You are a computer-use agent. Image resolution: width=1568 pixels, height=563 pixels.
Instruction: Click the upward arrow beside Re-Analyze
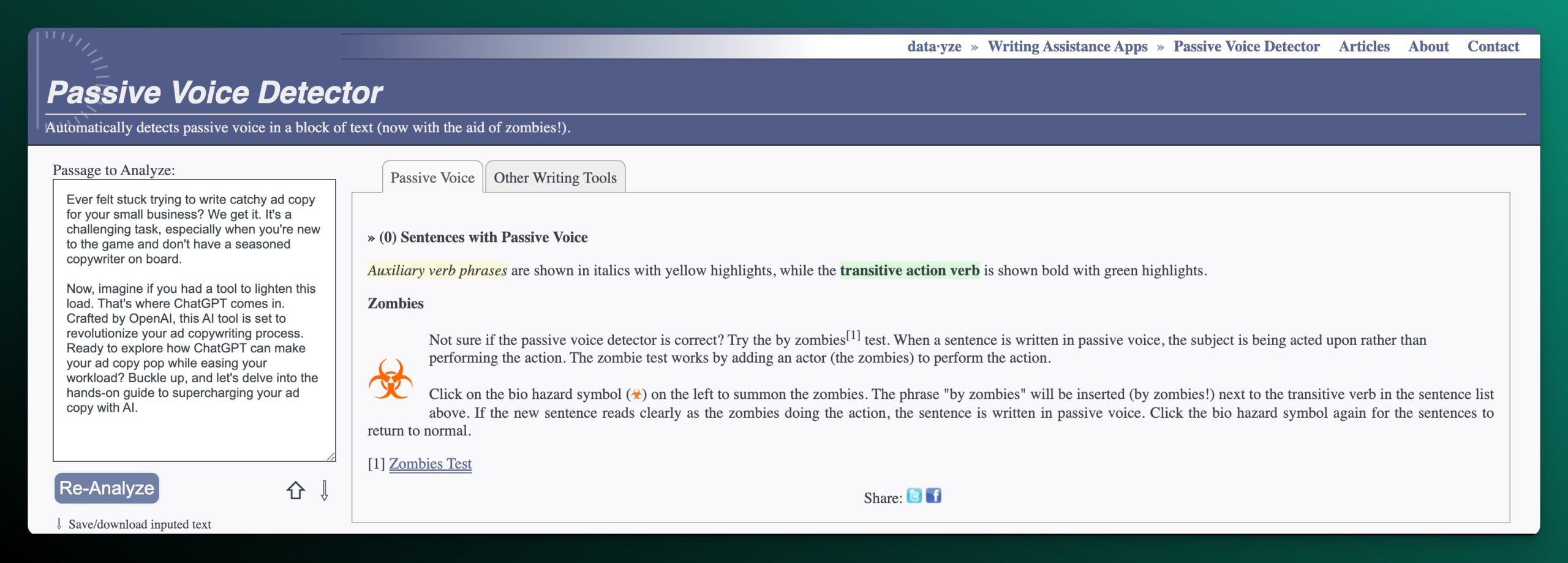point(296,491)
